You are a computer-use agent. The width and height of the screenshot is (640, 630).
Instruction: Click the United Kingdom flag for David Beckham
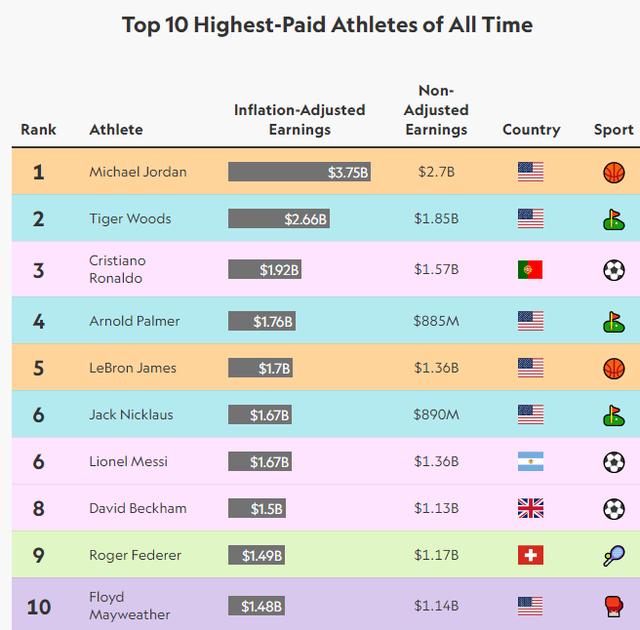[x=530, y=508]
